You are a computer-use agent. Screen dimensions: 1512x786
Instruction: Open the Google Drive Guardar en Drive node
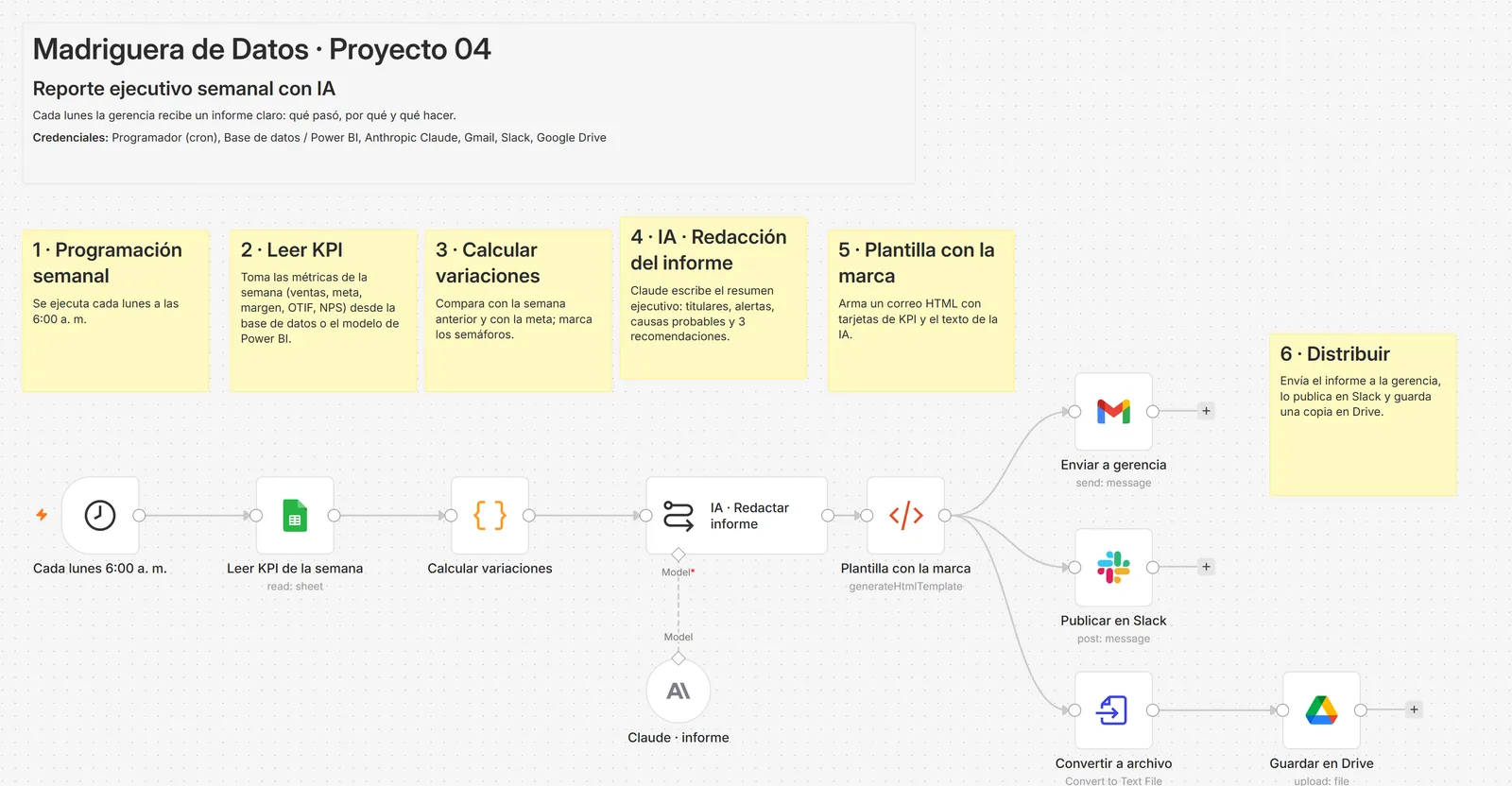[x=1321, y=709]
